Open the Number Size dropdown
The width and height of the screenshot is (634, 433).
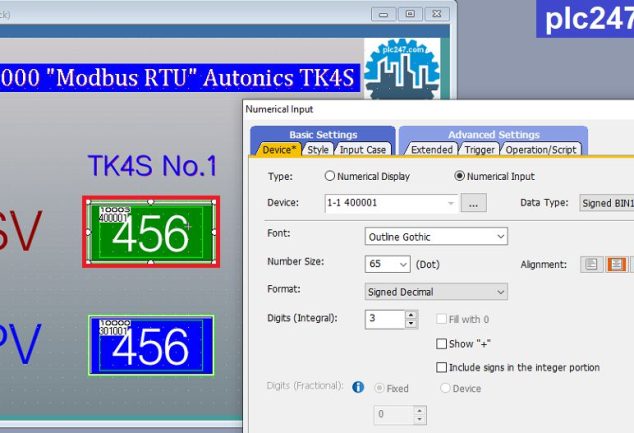point(387,264)
